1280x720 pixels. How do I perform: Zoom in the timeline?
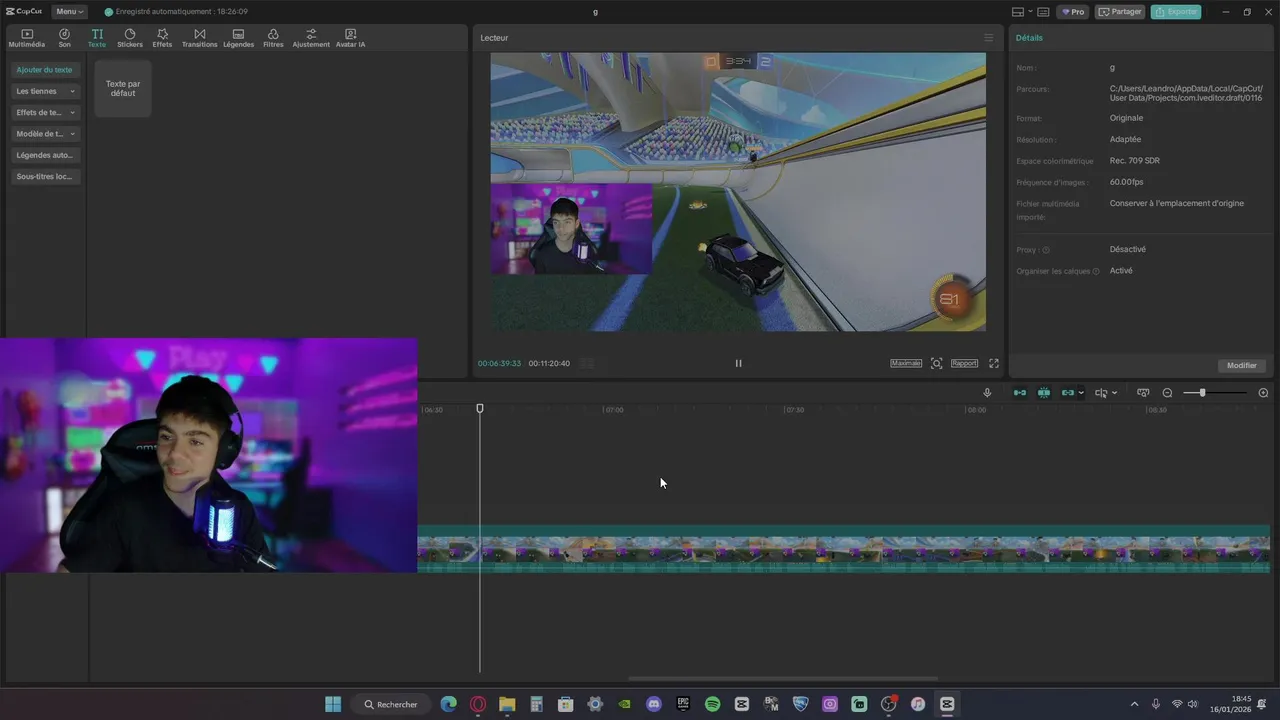coord(1263,393)
